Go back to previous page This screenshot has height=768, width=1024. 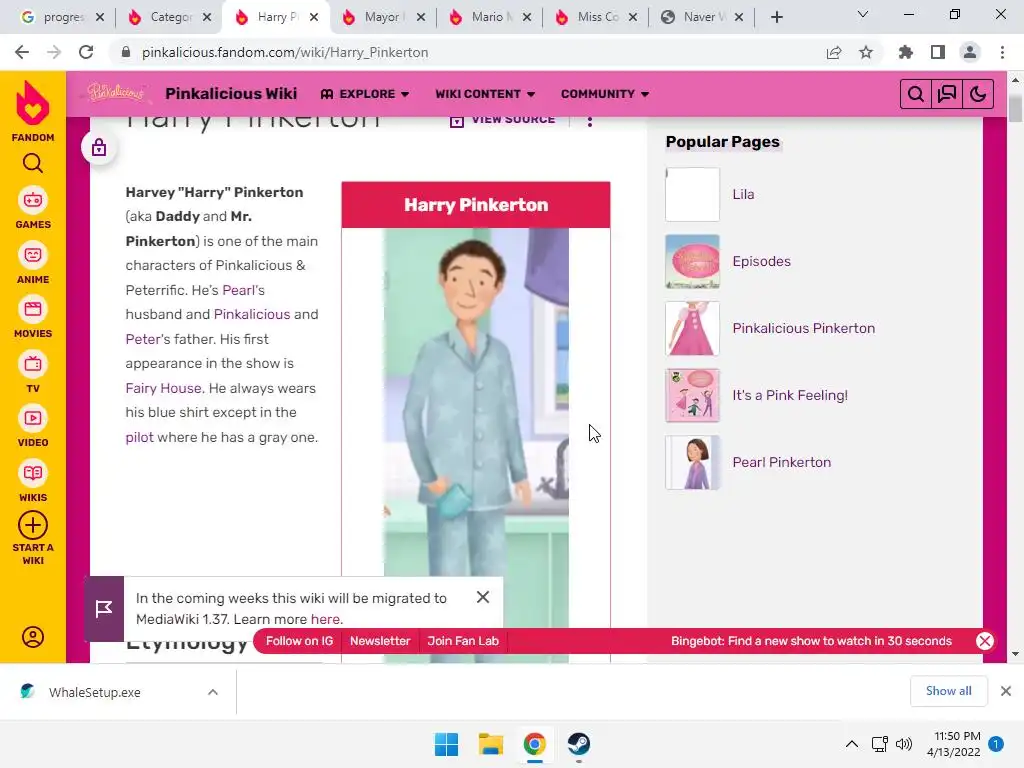[x=22, y=52]
